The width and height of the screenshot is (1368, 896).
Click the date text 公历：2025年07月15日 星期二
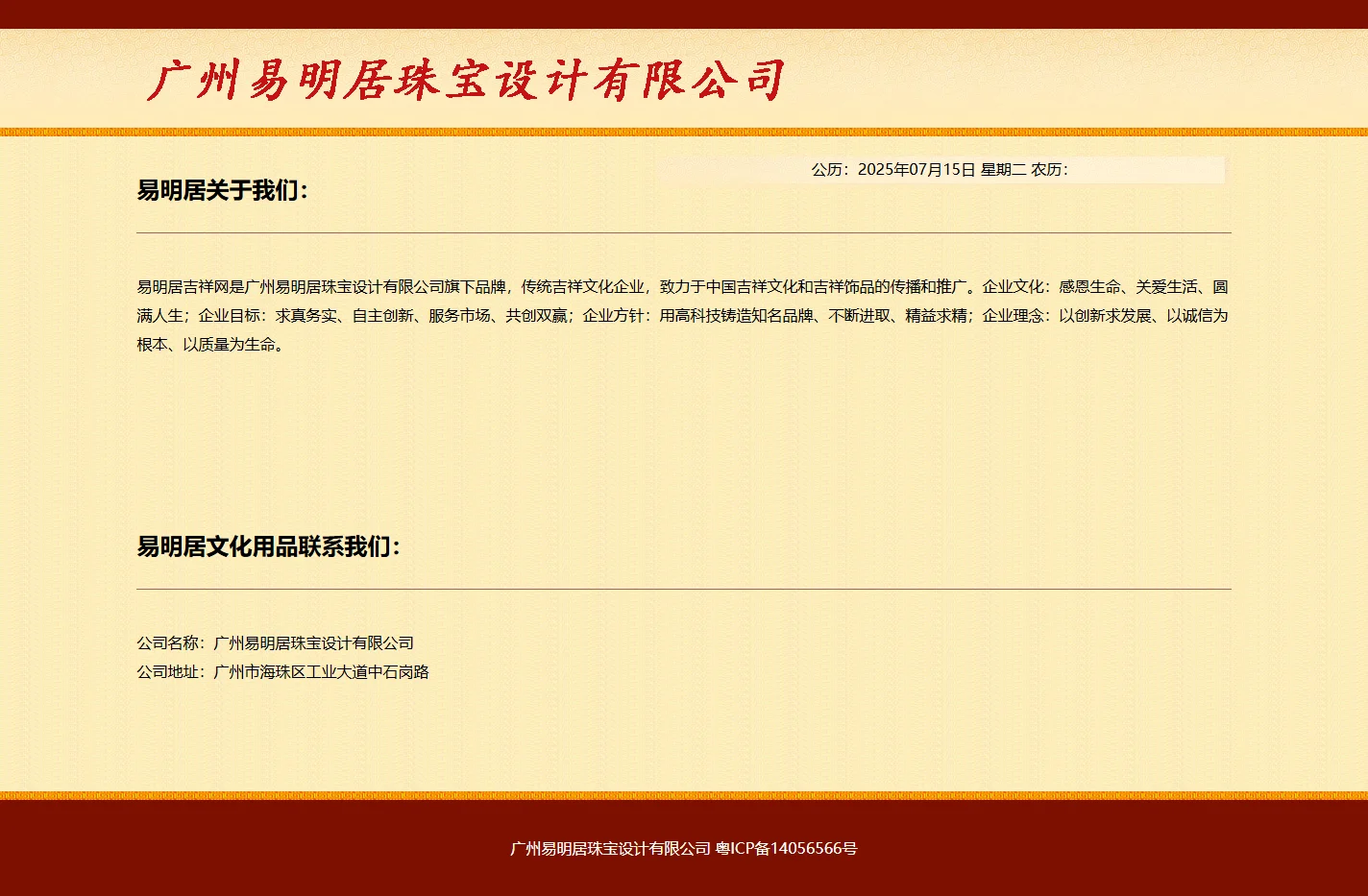click(918, 170)
